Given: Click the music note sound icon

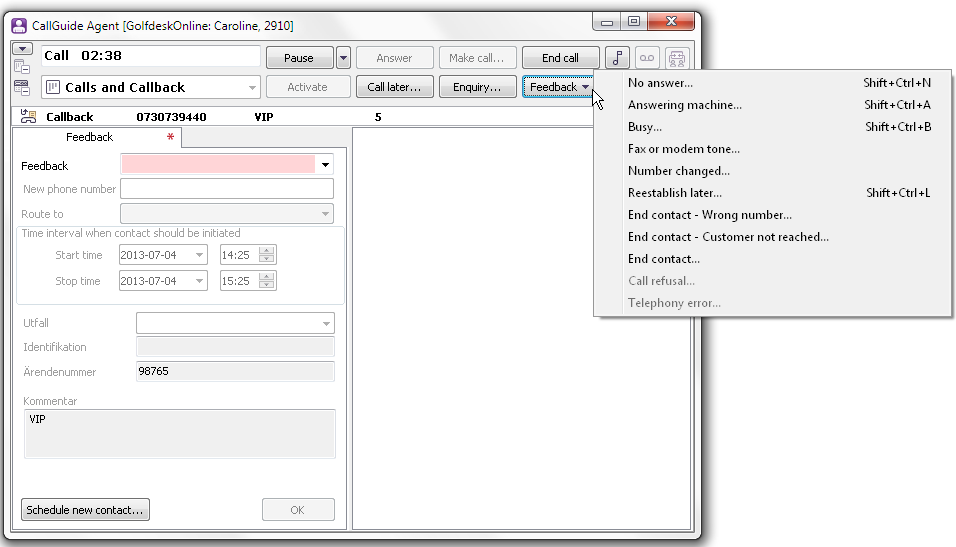Looking at the screenshot, I should tap(618, 58).
